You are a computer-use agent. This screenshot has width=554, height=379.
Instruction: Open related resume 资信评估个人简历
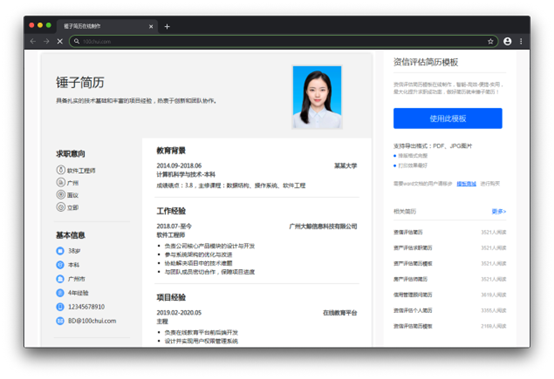coord(413,310)
